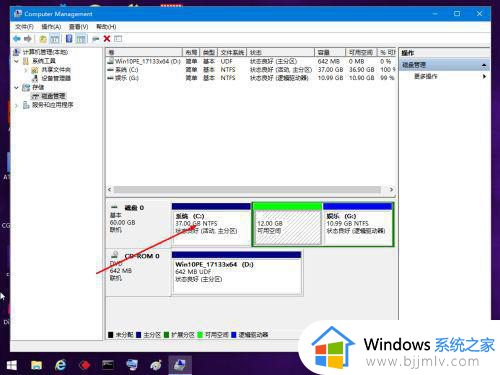Select the CD-ROM 0 label block

139,272
